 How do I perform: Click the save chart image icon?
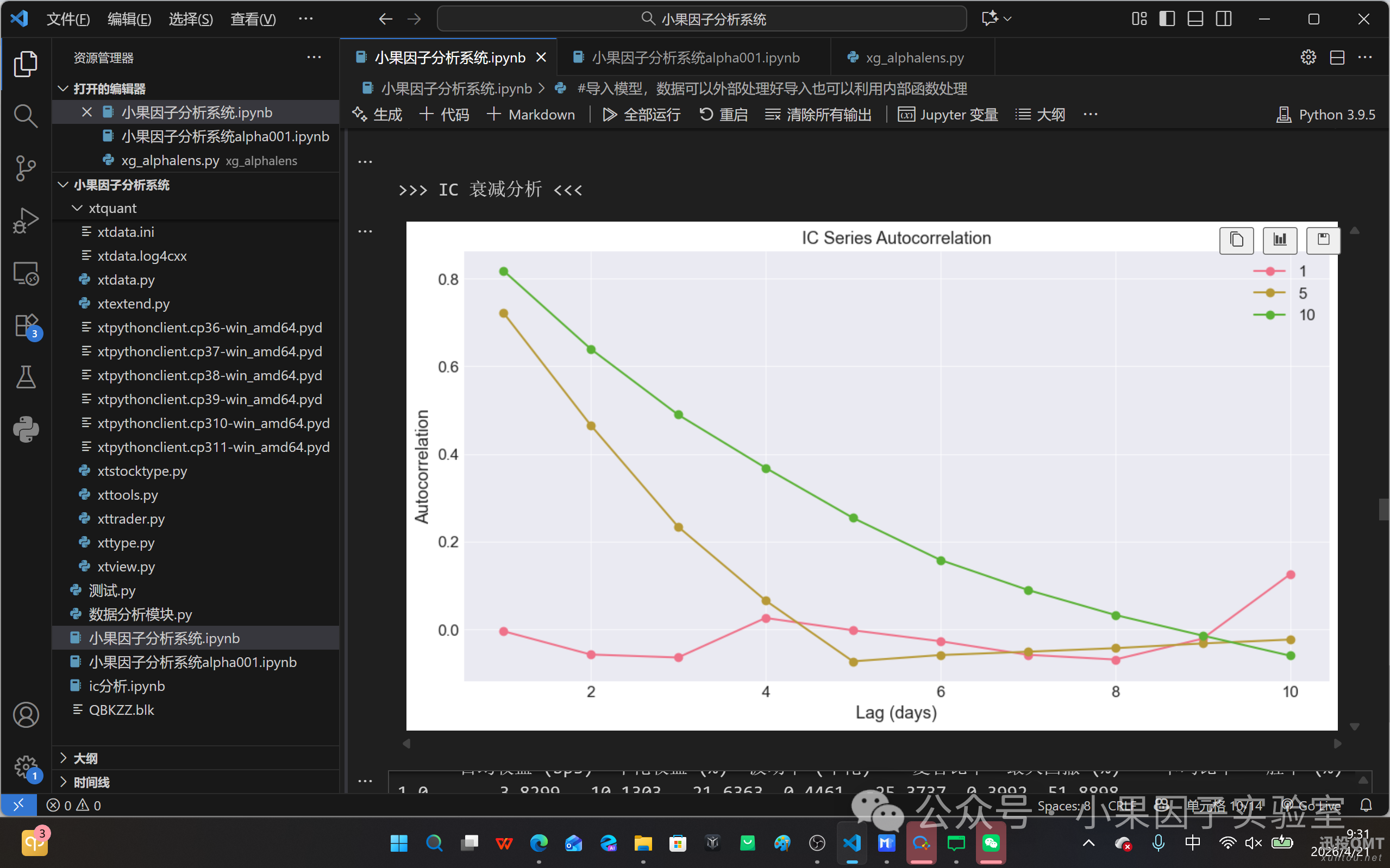[x=1323, y=240]
